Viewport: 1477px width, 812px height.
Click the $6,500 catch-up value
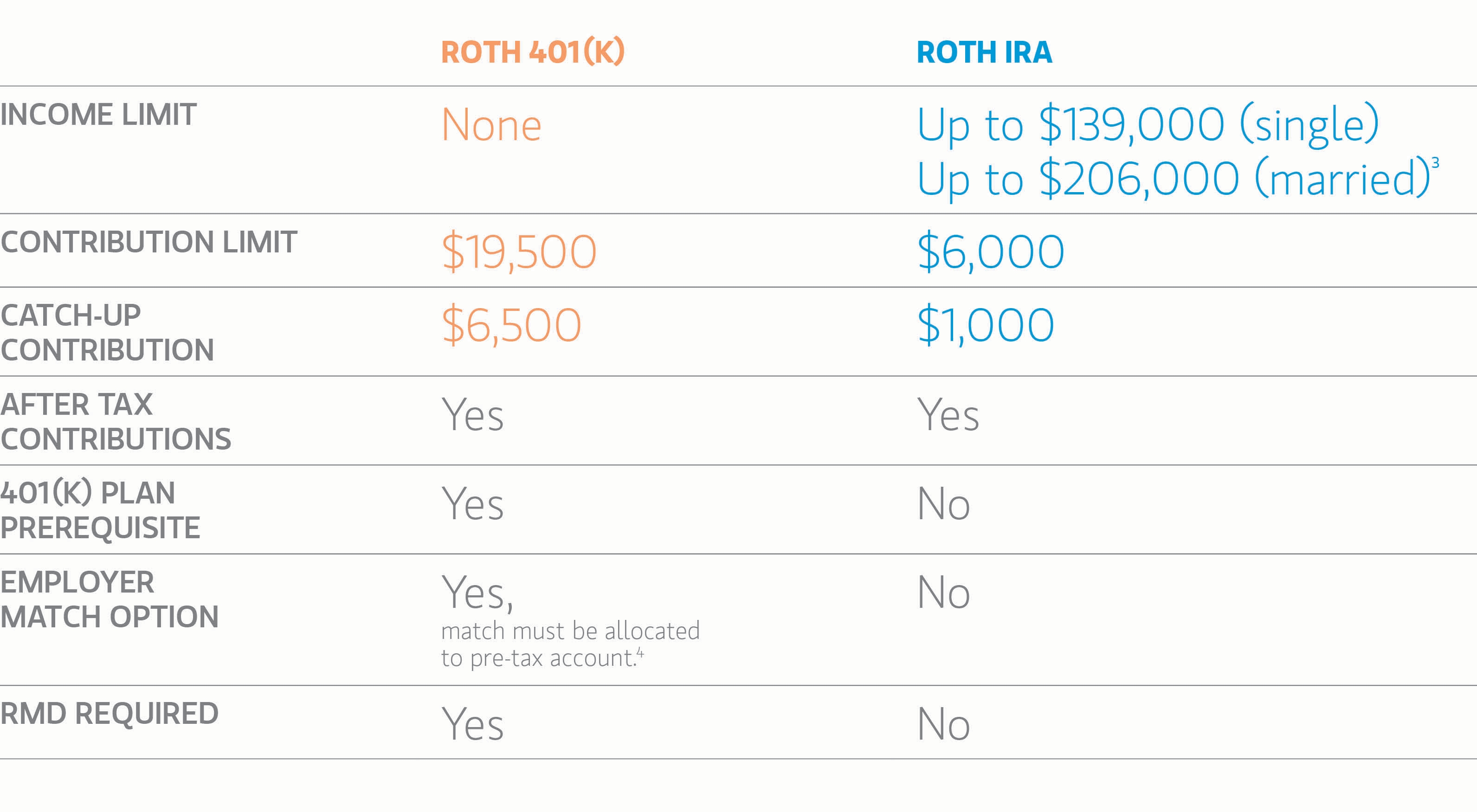(511, 325)
